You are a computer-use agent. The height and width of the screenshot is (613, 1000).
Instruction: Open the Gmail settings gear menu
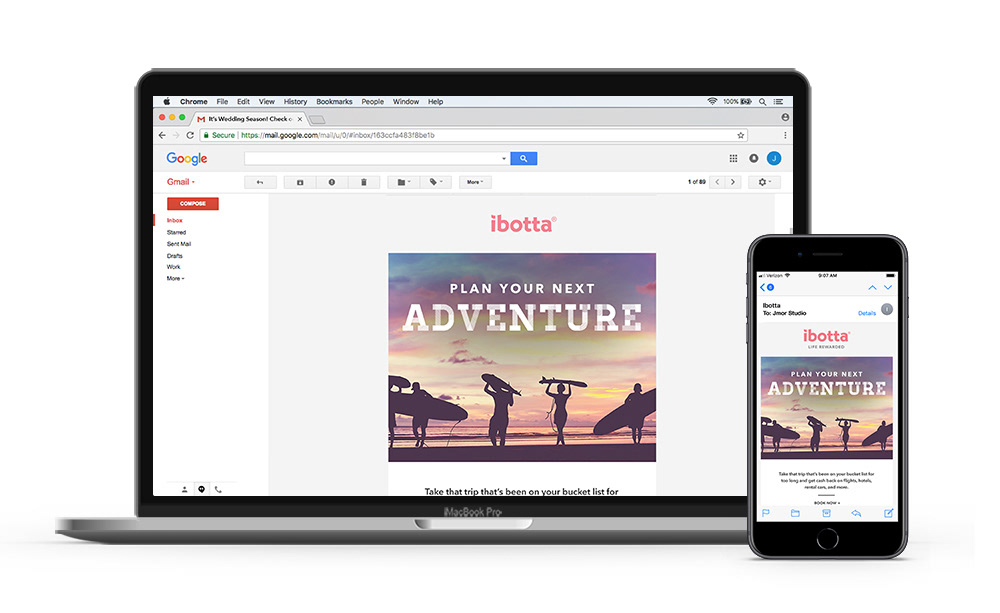pos(764,182)
